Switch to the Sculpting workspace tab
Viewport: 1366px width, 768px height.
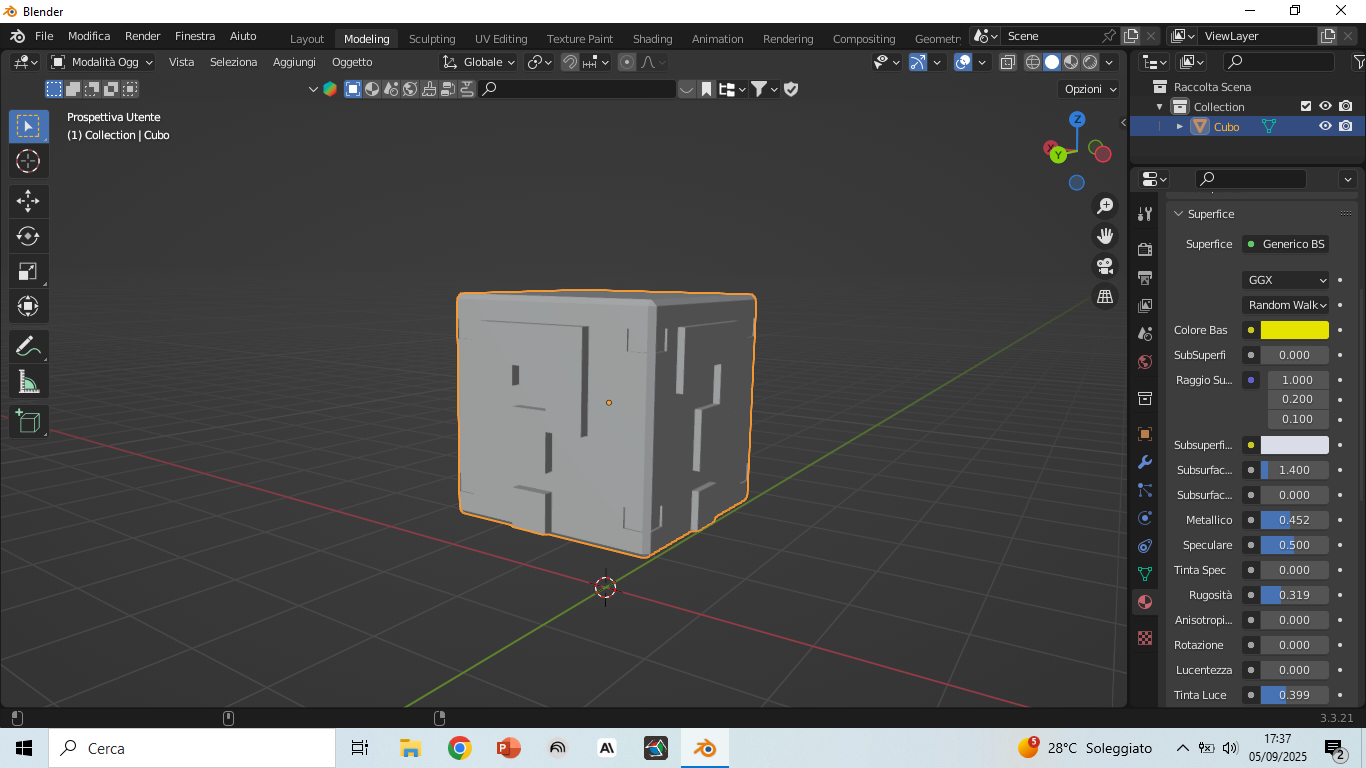pos(432,39)
